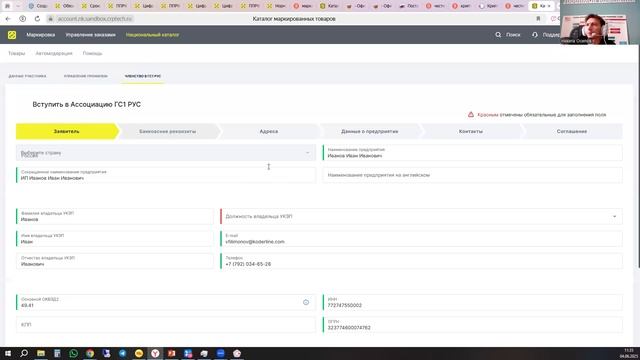Open the Национальный каталог menu
The width and height of the screenshot is (640, 360).
(x=152, y=35)
